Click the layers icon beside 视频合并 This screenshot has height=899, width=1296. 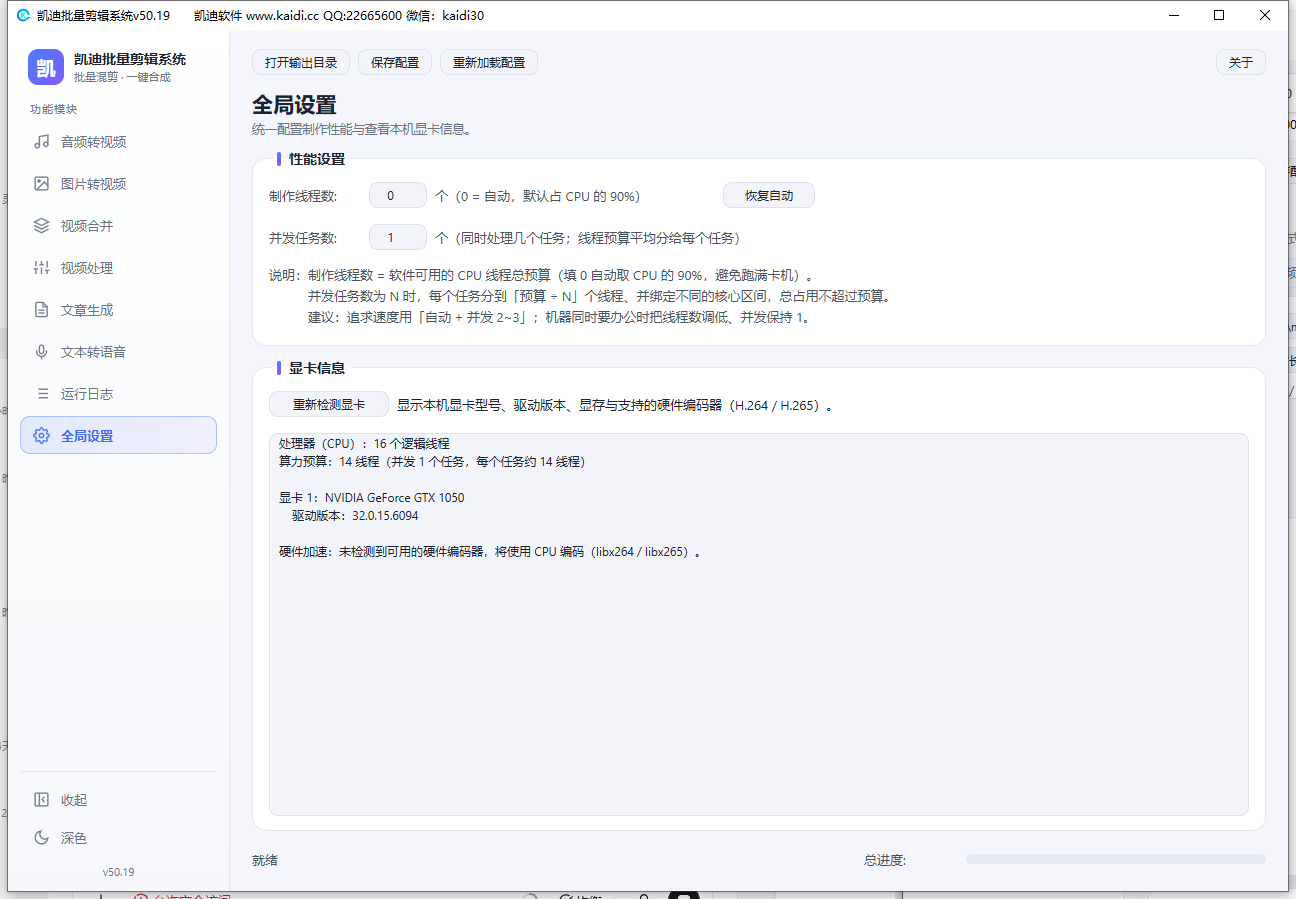coord(42,226)
